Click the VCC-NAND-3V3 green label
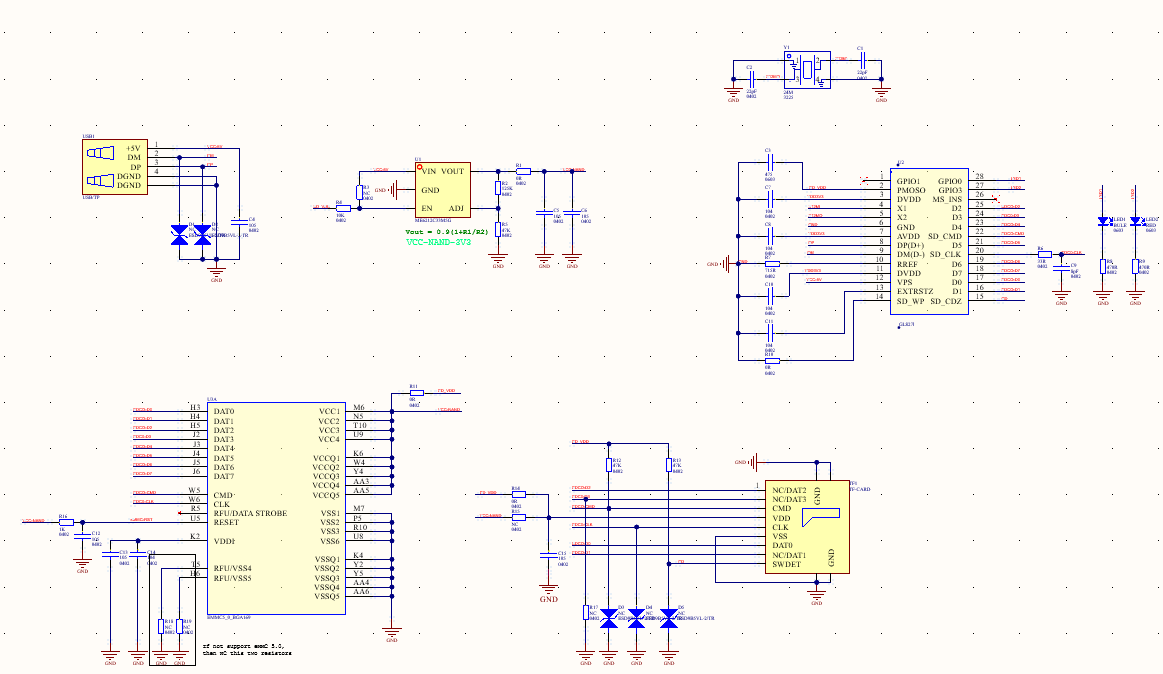Screen dimensions: 1163x674 (438, 242)
